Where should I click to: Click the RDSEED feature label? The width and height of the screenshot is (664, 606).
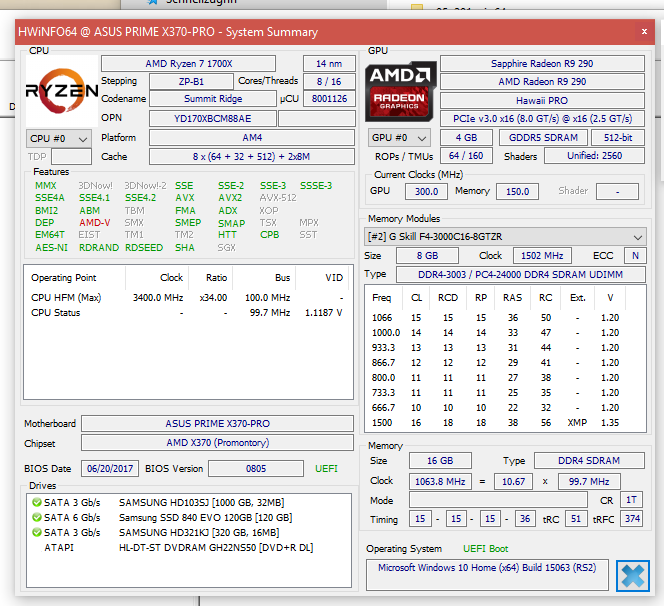point(144,248)
